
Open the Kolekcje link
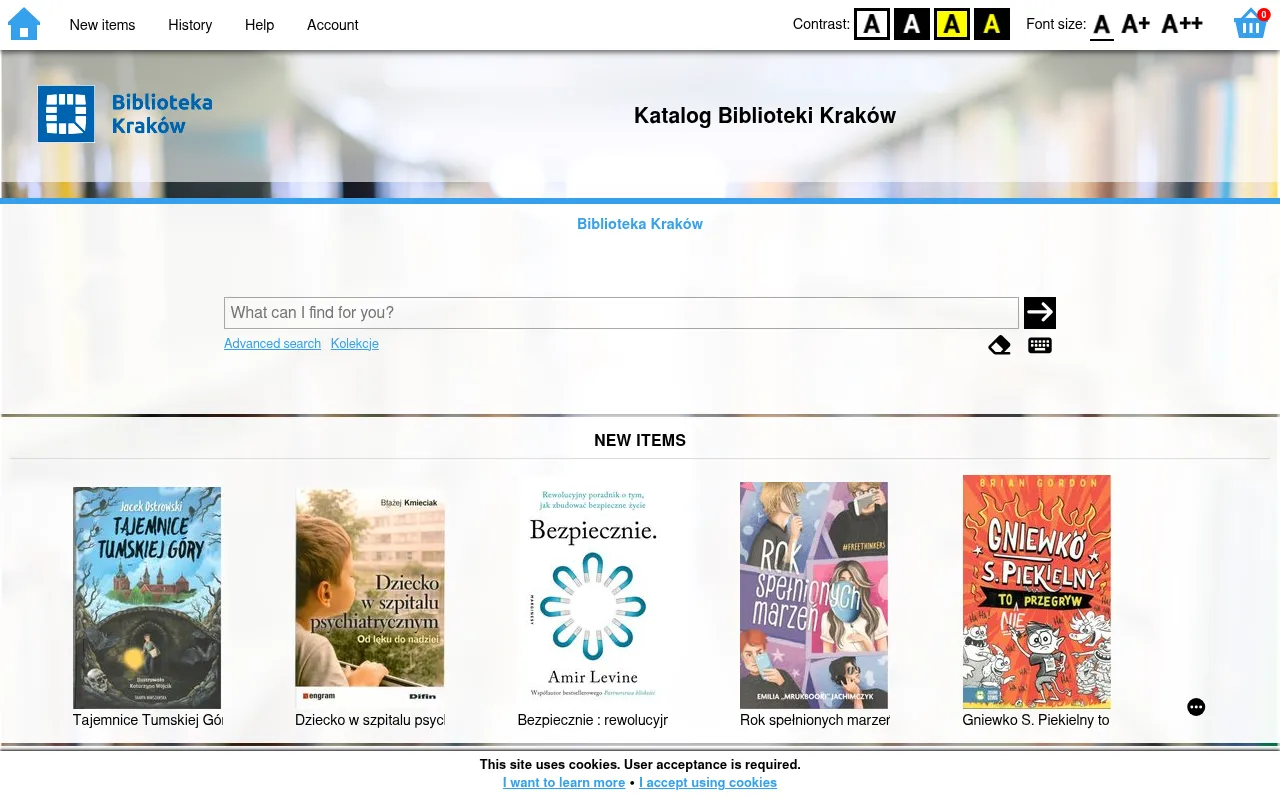click(355, 343)
